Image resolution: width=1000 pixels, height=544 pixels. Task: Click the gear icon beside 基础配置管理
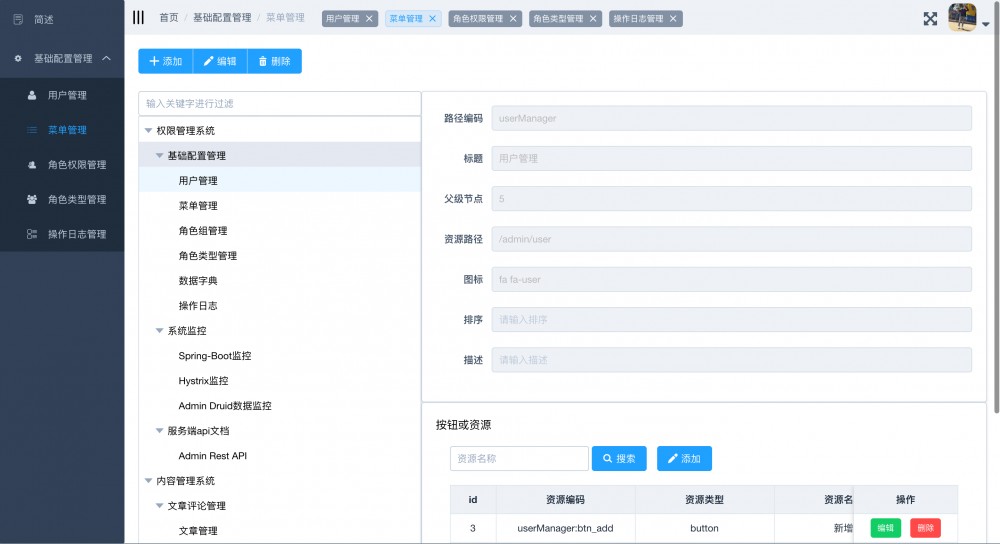tap(18, 59)
